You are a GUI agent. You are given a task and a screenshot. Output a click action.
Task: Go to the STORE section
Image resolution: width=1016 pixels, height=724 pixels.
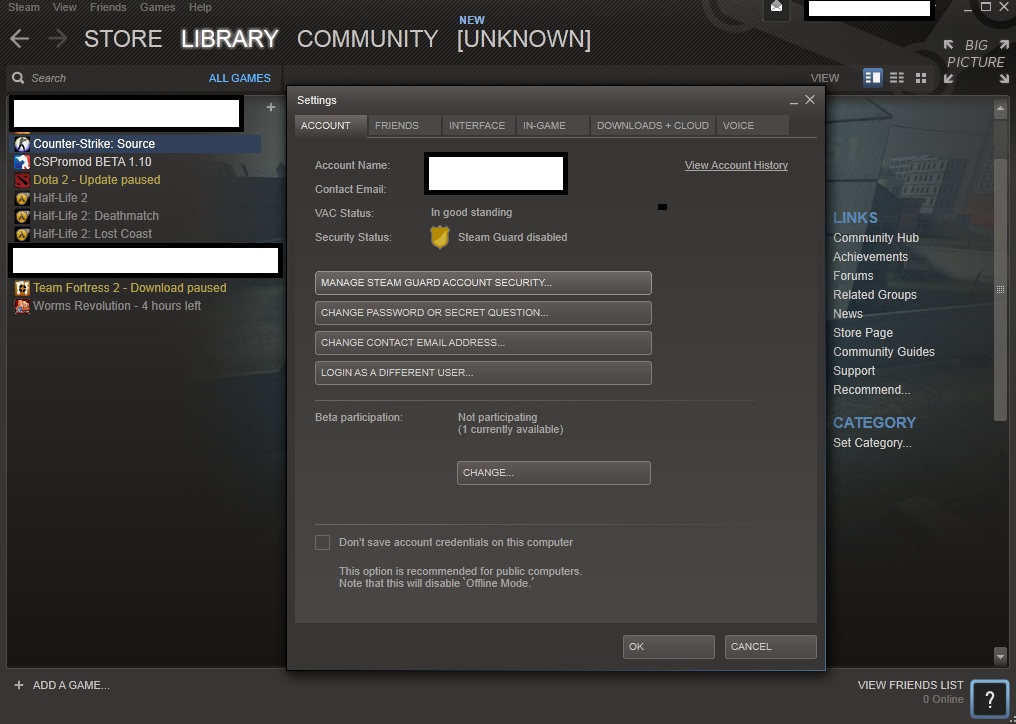coord(123,39)
